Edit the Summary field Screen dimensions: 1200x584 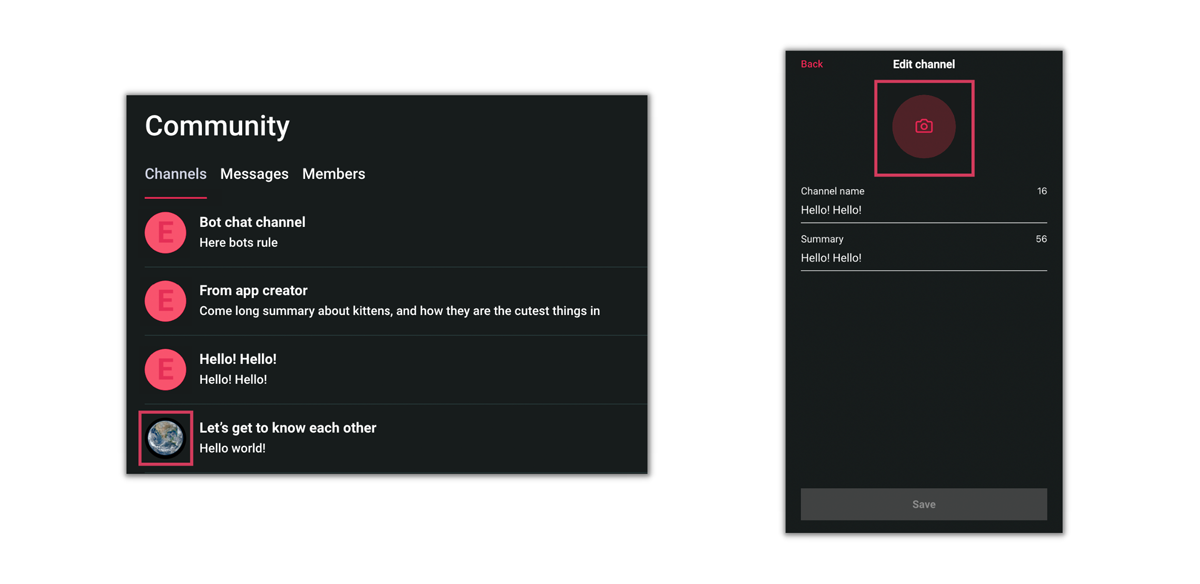point(924,258)
